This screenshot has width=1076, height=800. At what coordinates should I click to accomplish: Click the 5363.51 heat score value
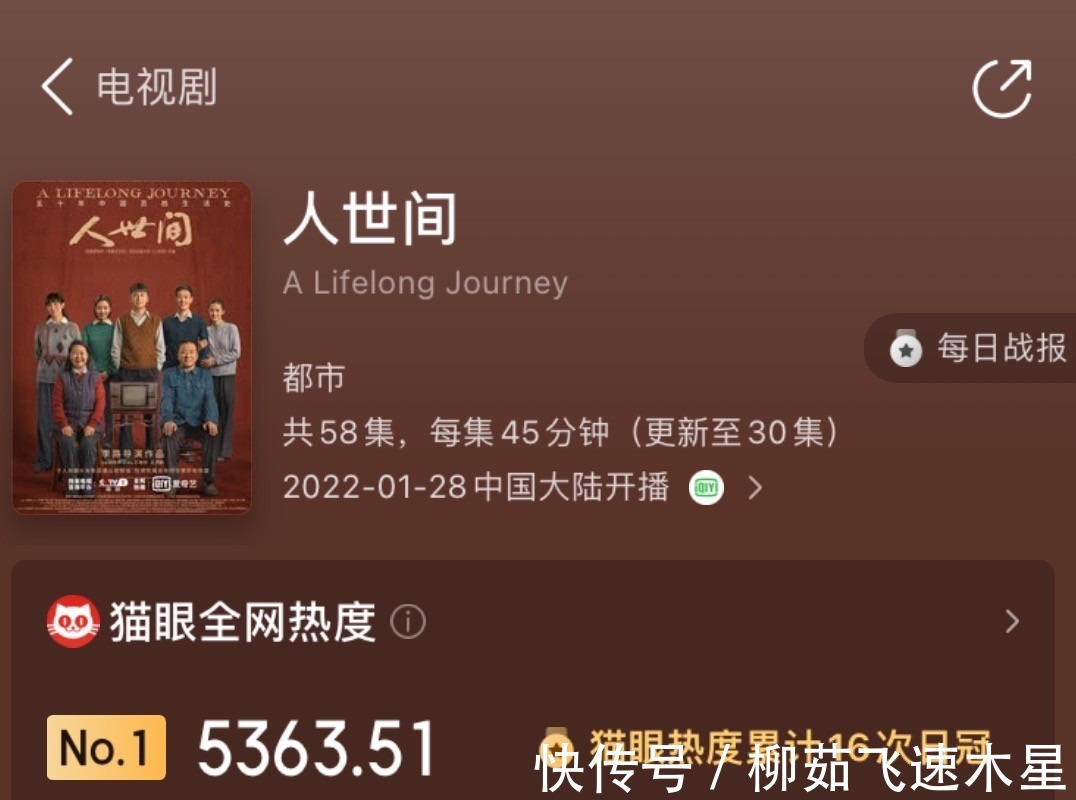pyautogui.click(x=316, y=748)
